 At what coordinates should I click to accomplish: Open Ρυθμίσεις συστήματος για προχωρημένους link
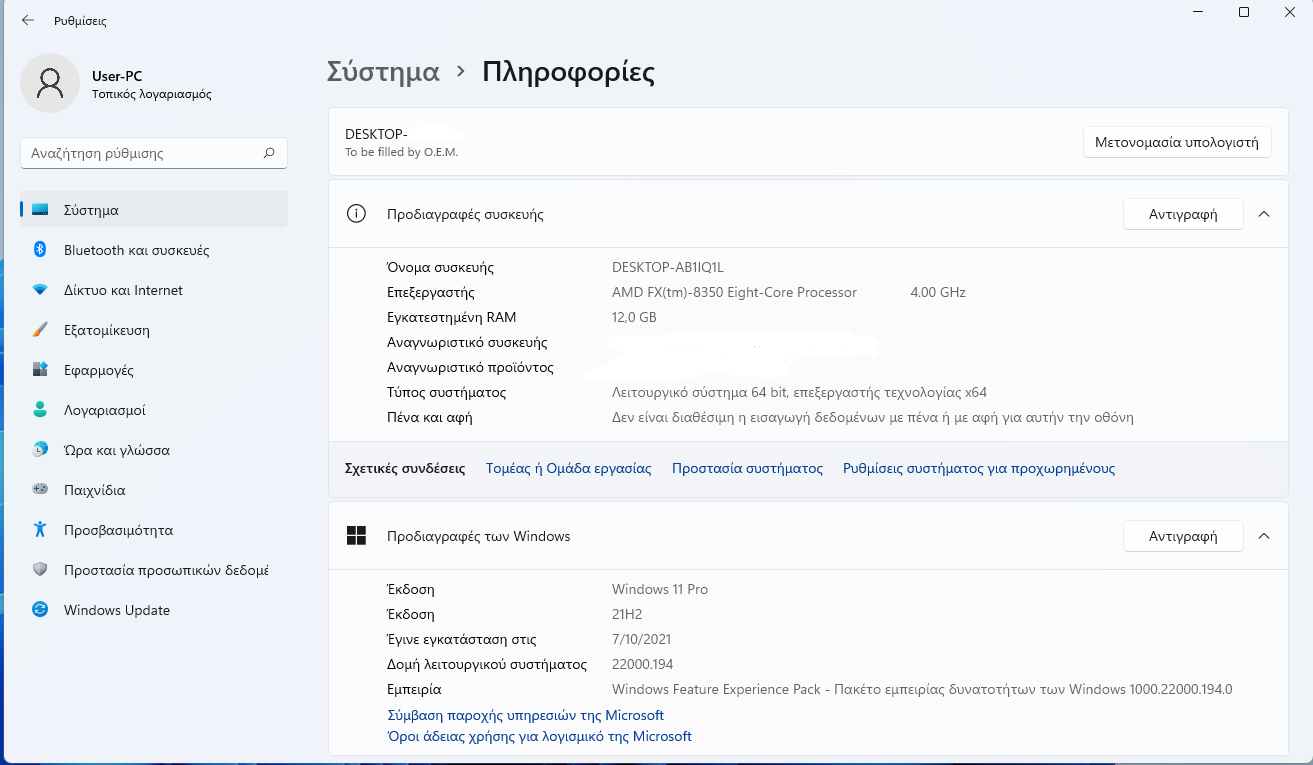pyautogui.click(x=979, y=468)
